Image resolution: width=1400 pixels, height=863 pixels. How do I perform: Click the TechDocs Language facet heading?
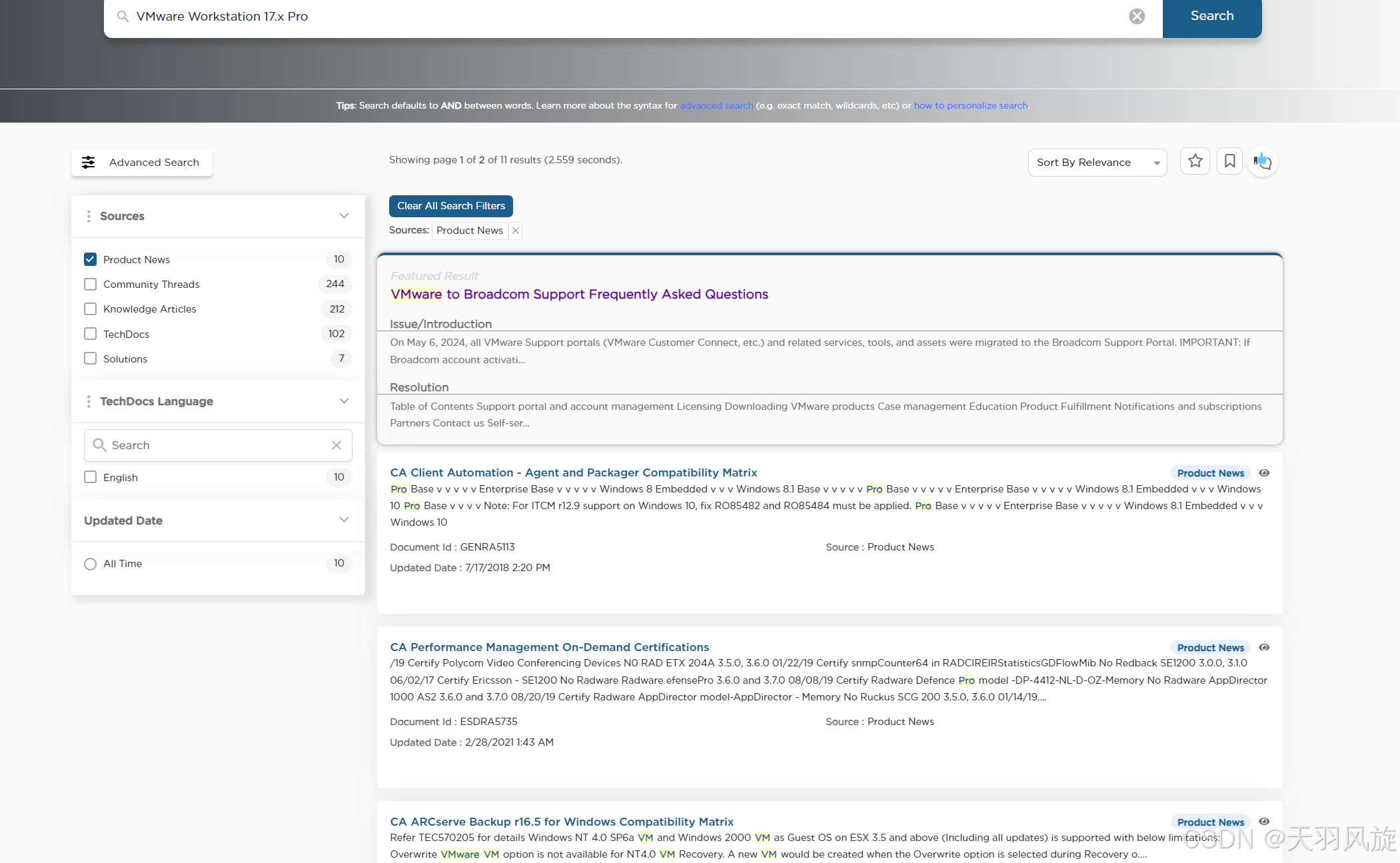pos(157,401)
